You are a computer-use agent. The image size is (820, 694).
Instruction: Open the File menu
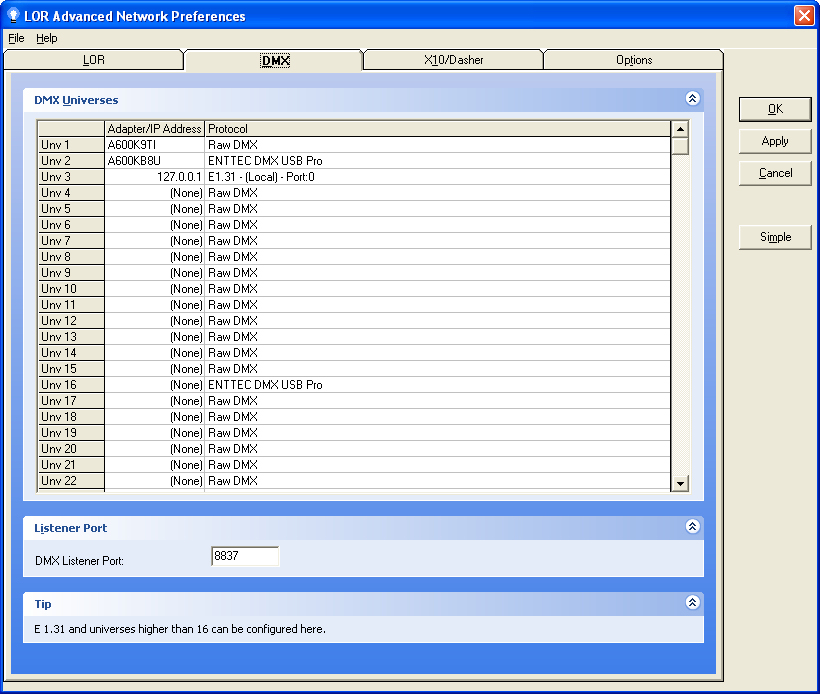pos(15,38)
